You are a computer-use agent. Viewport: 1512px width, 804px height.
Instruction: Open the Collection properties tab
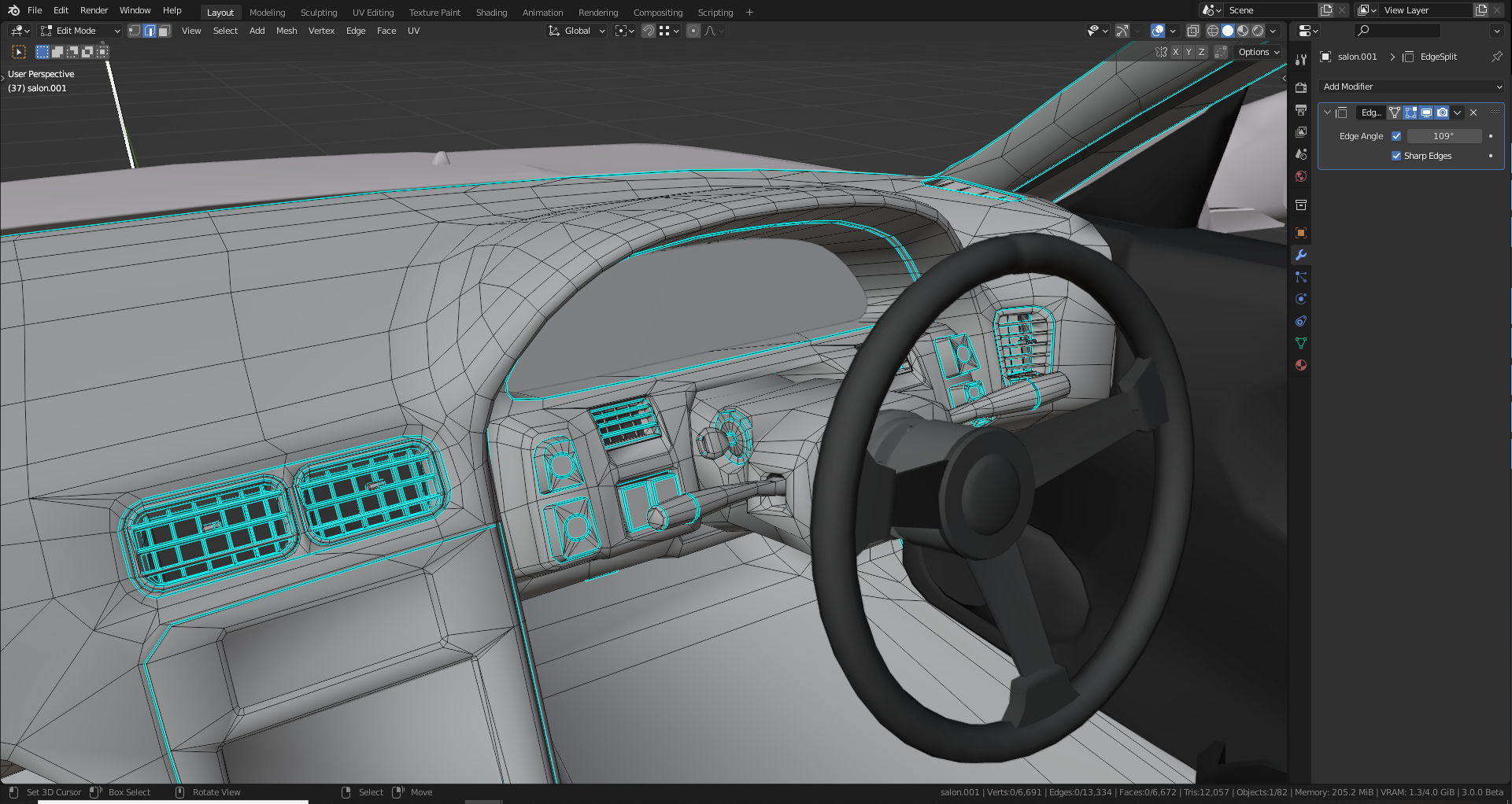point(1301,205)
